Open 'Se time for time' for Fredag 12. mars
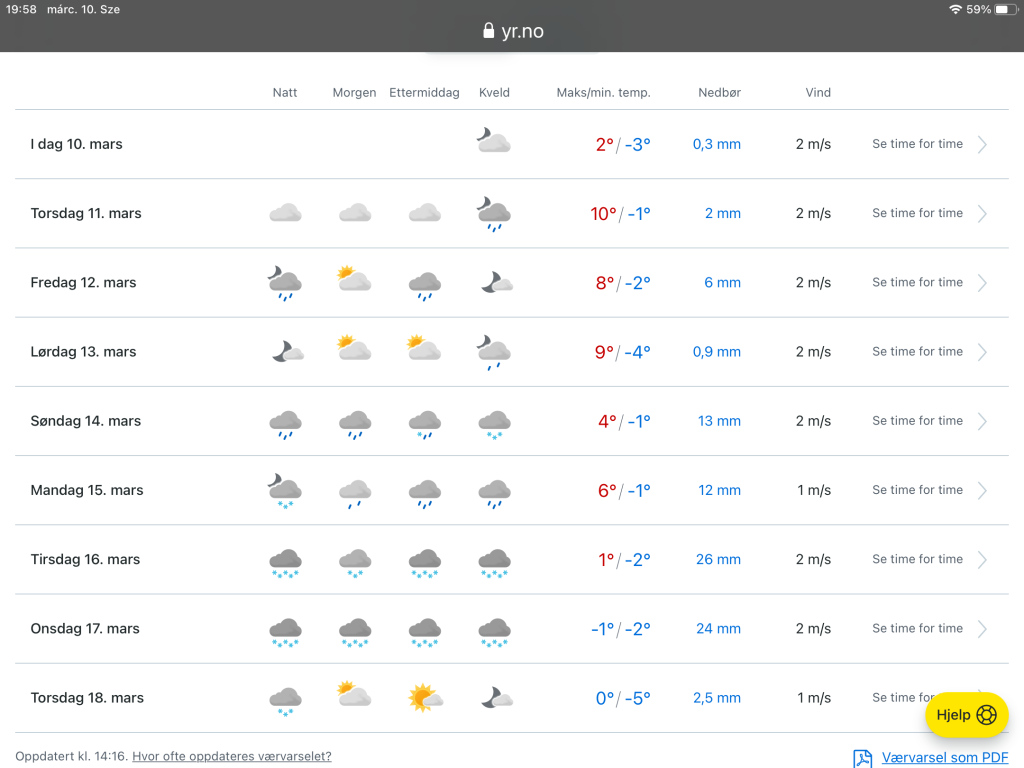Viewport: 1024px width, 768px height. click(x=917, y=283)
